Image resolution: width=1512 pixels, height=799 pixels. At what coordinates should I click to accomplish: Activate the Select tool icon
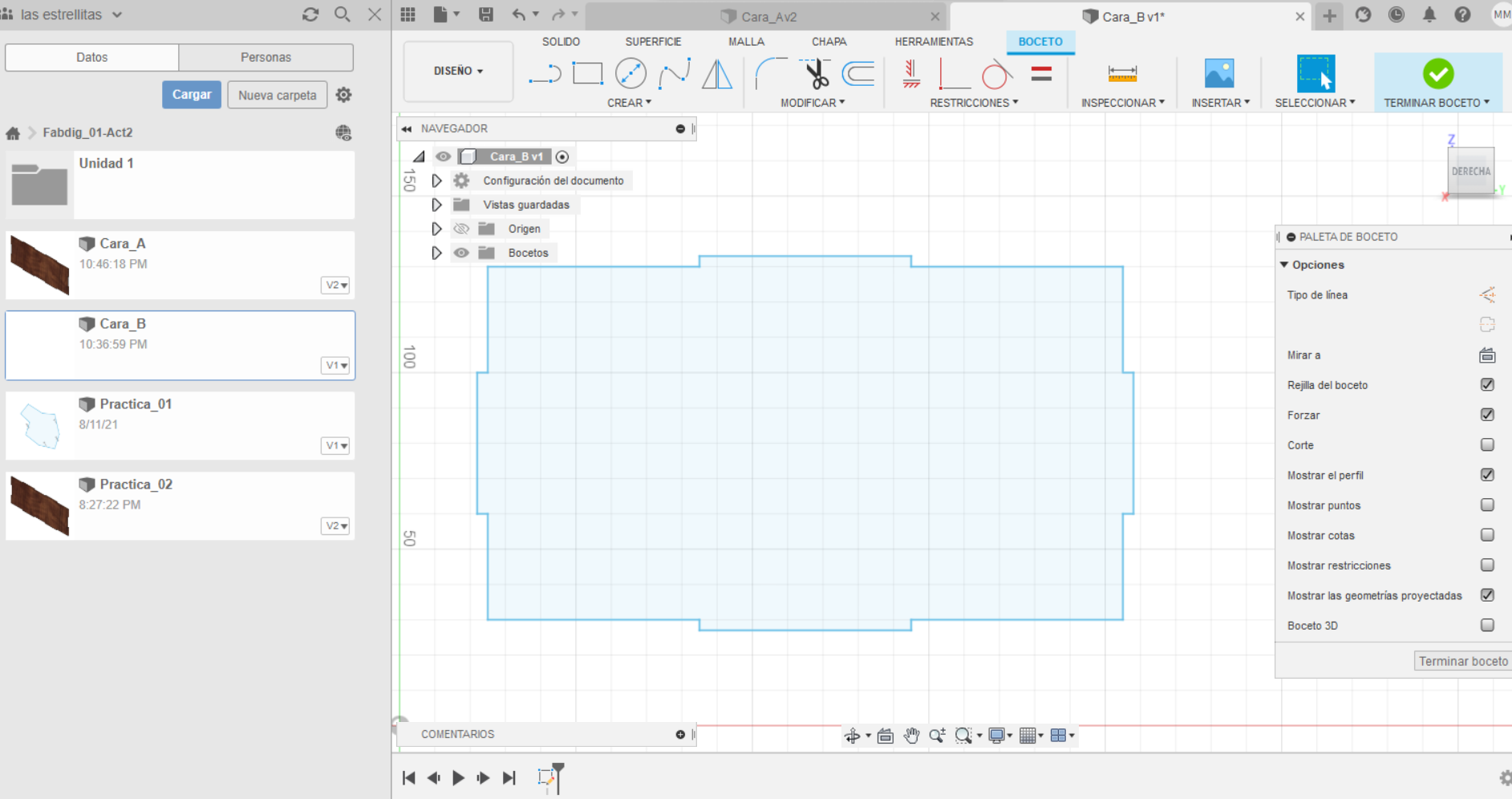coord(1315,74)
